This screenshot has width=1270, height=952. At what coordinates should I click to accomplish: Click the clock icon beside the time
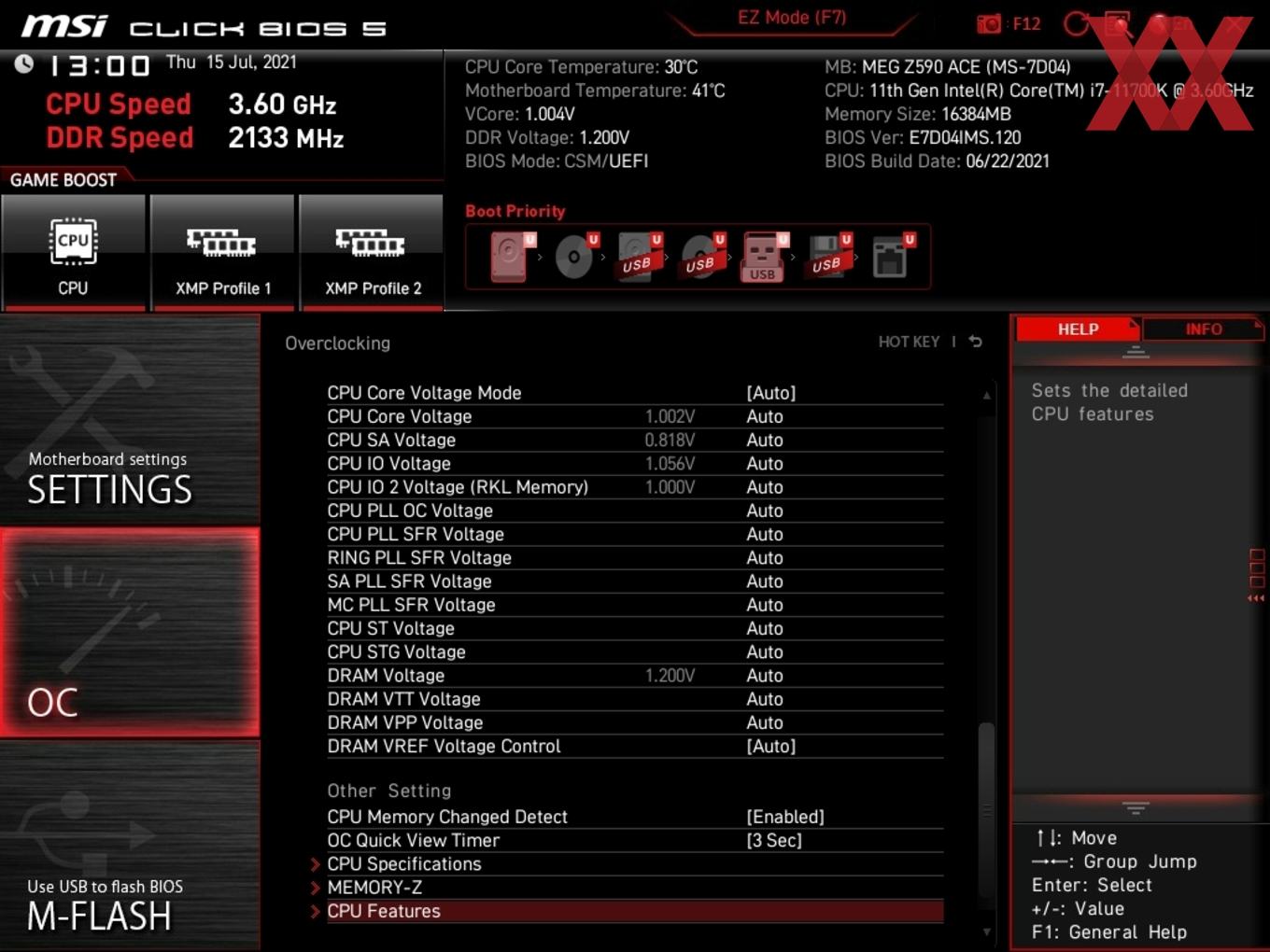coord(23,63)
